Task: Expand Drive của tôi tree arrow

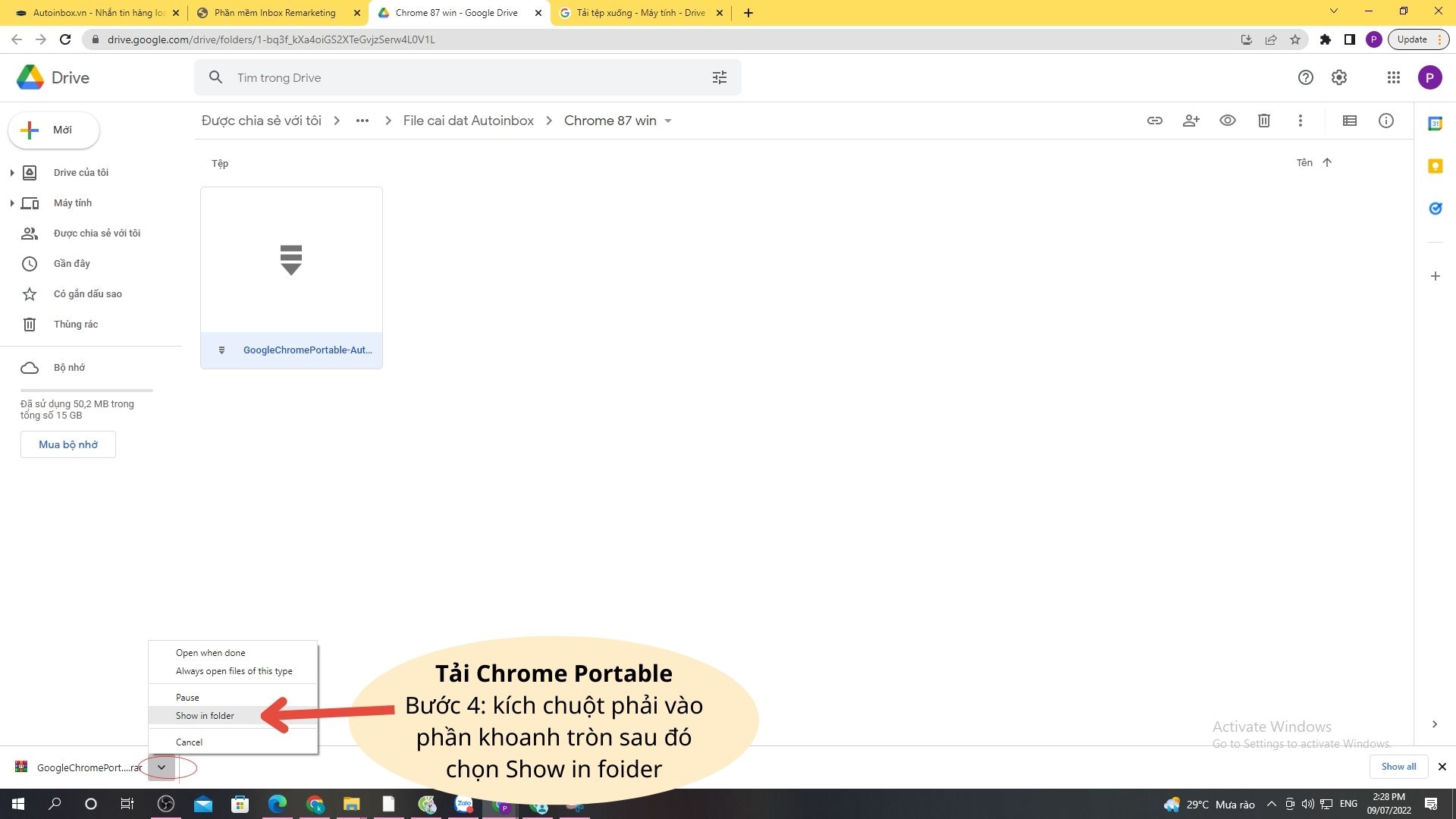Action: point(11,173)
